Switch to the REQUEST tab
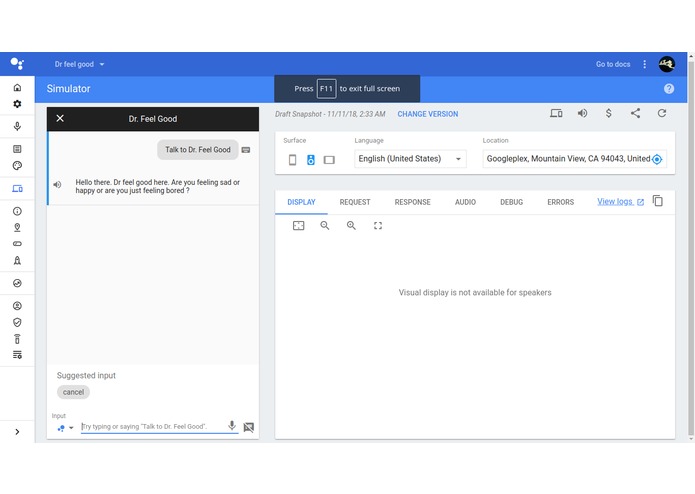This screenshot has height=494, width=695. (355, 202)
